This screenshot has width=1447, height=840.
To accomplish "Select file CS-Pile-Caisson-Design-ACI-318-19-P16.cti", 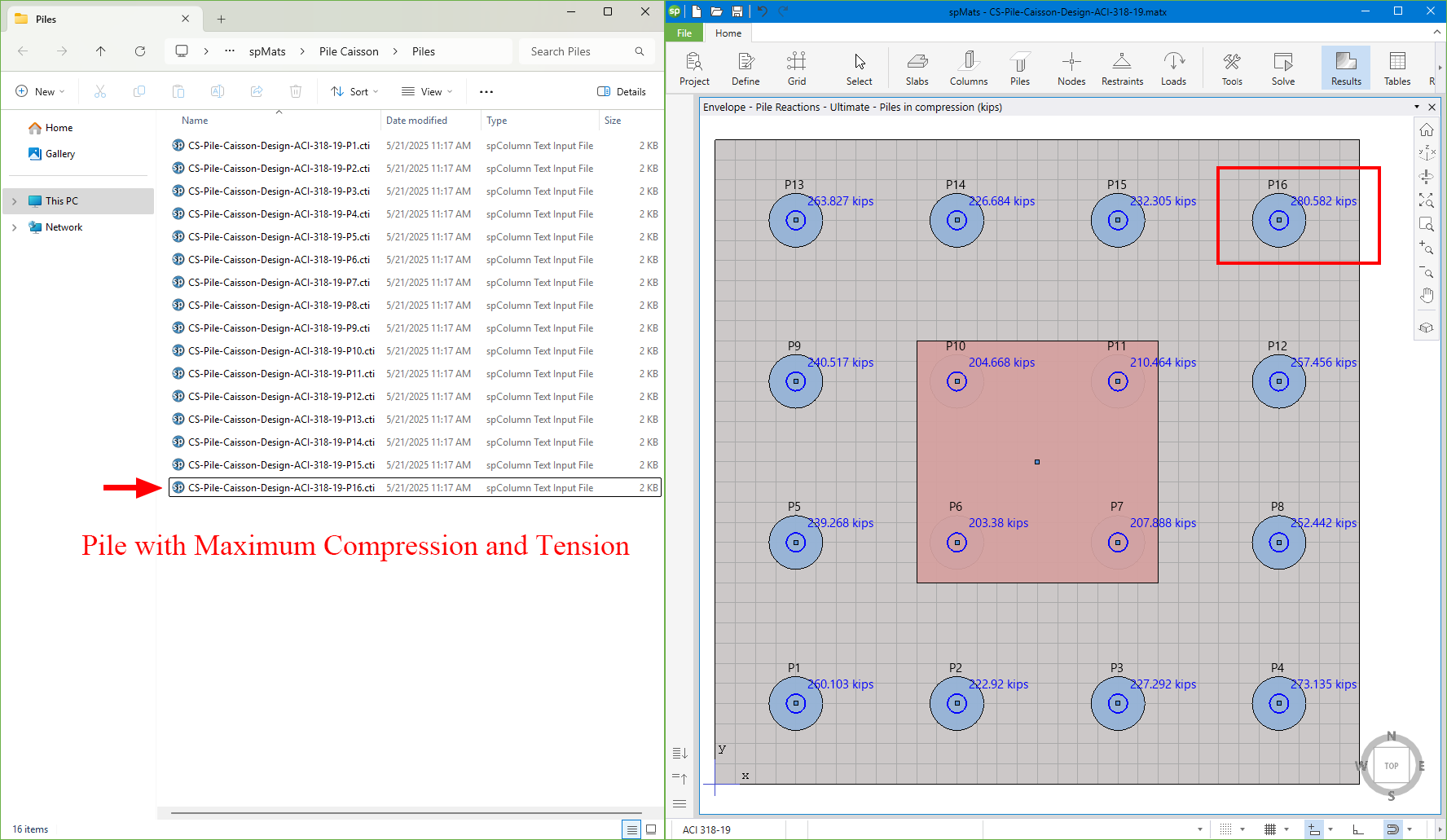I will tap(281, 488).
